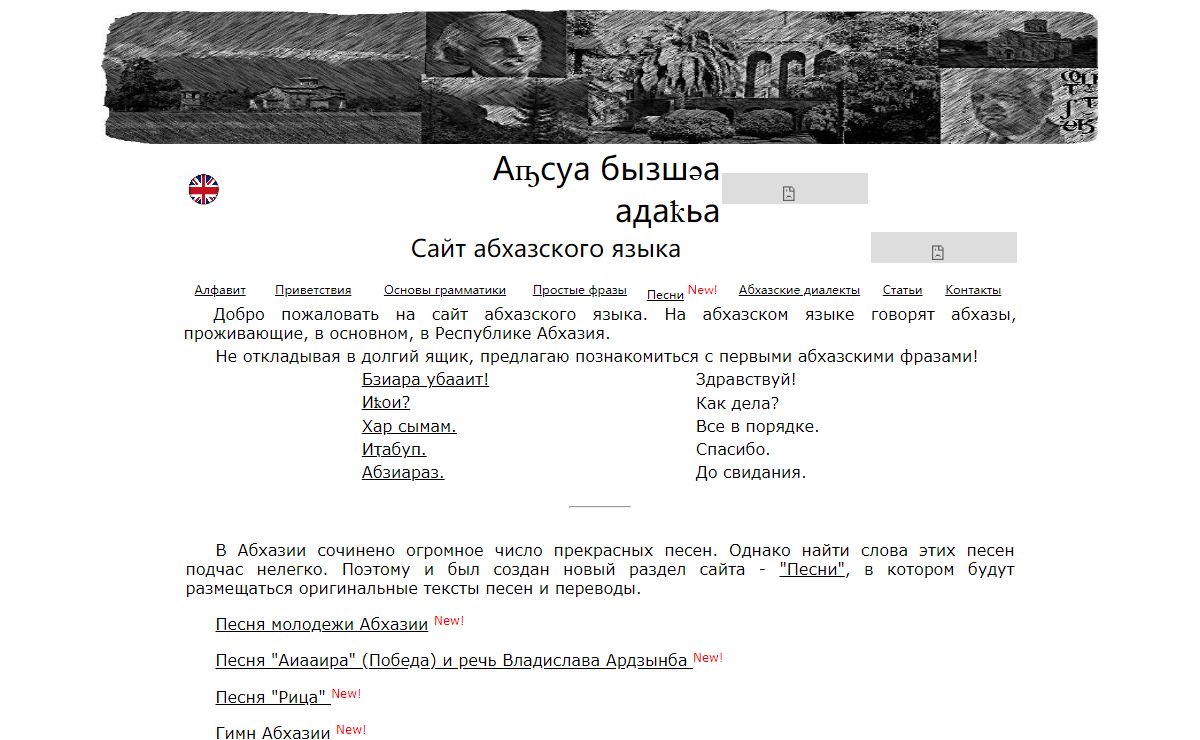Click the broken image placeholder beside the Abkhaz title
The height and width of the screenshot is (740, 1200).
pos(795,189)
